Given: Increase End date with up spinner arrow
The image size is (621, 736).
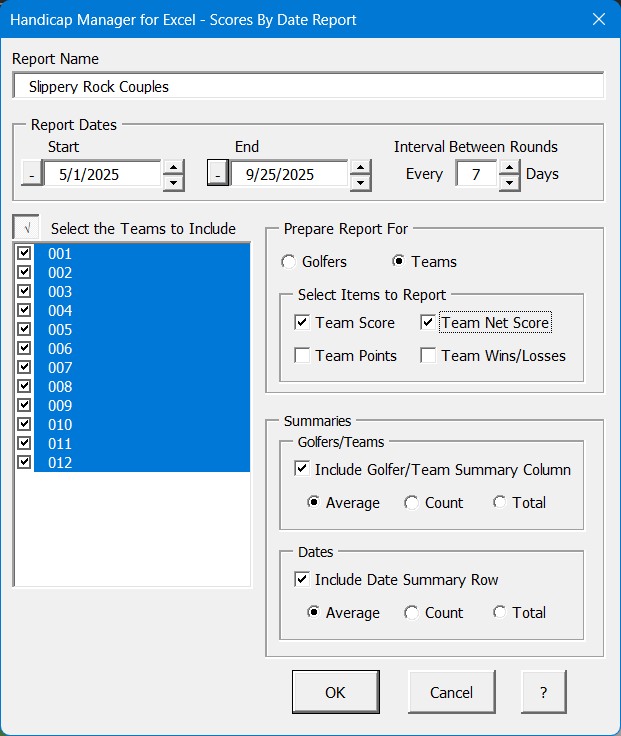Looking at the screenshot, I should 360,167.
